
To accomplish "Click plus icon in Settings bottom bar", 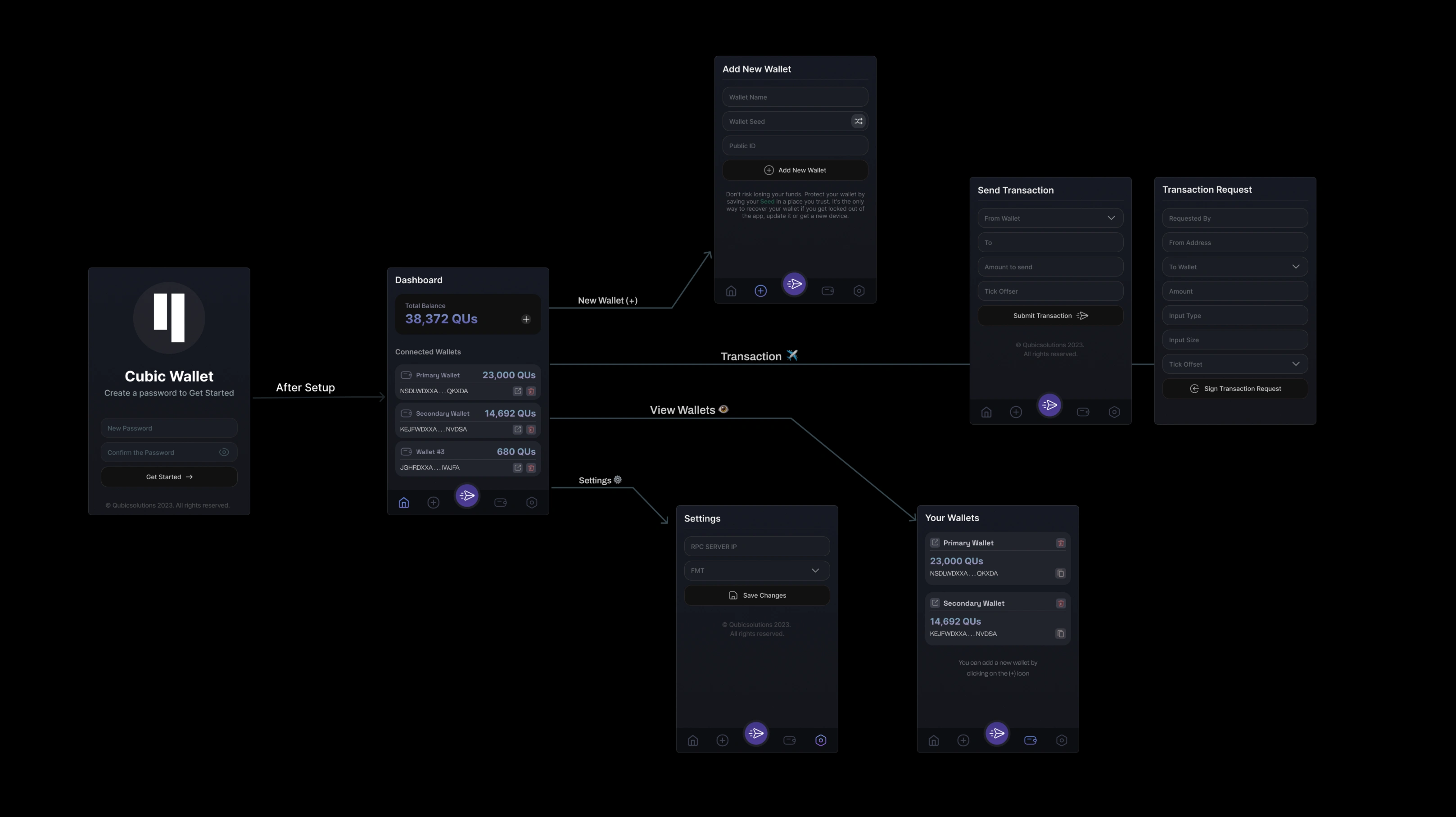I will [722, 741].
